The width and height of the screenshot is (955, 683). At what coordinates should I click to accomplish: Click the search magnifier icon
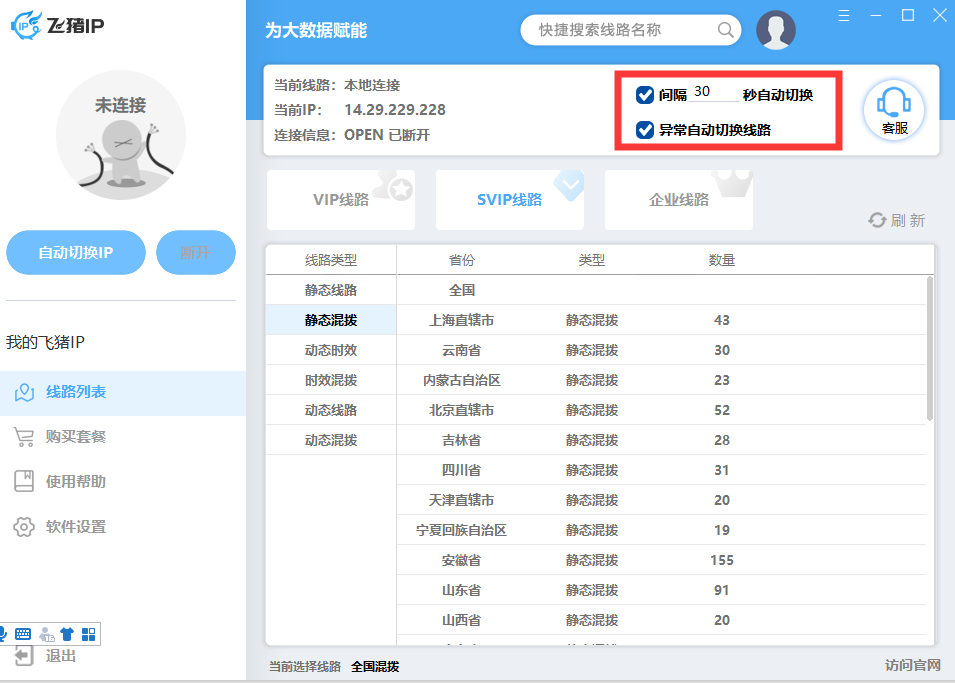[x=726, y=30]
